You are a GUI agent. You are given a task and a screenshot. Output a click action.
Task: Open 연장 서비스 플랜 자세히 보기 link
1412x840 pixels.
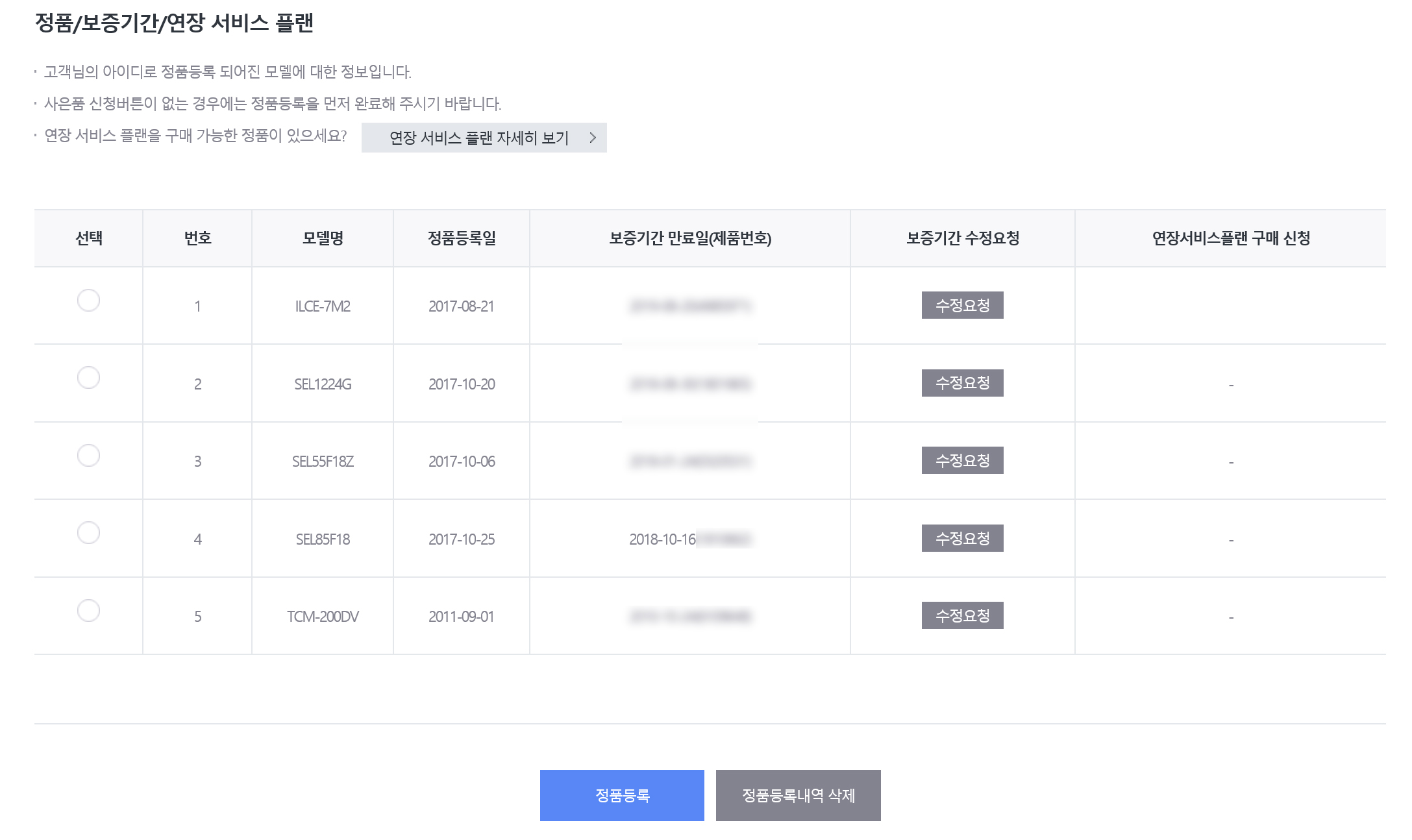(479, 138)
